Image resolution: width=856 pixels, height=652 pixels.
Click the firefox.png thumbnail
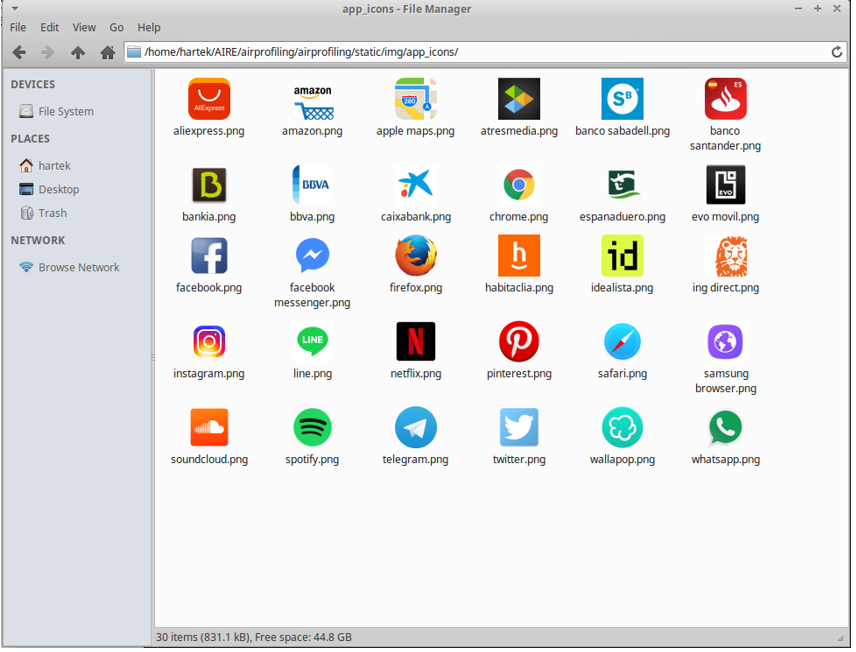click(415, 256)
